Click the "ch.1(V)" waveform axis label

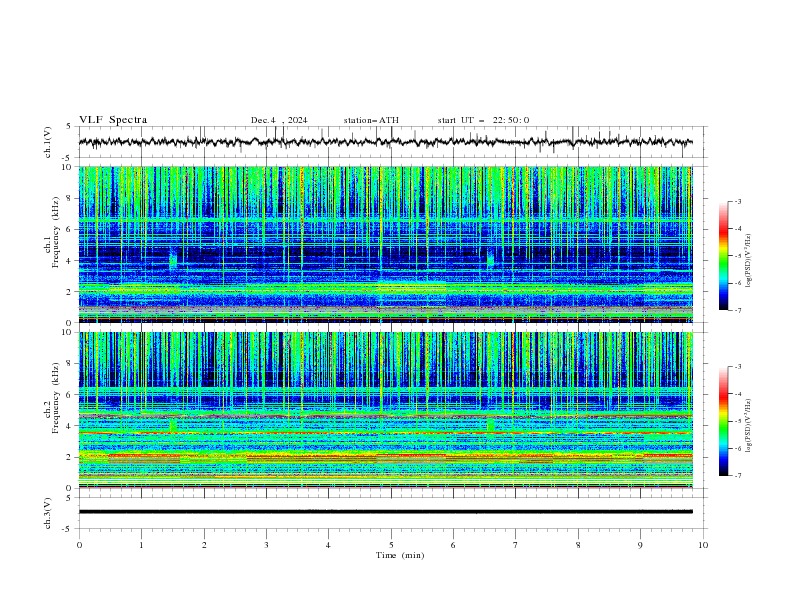pos(48,142)
